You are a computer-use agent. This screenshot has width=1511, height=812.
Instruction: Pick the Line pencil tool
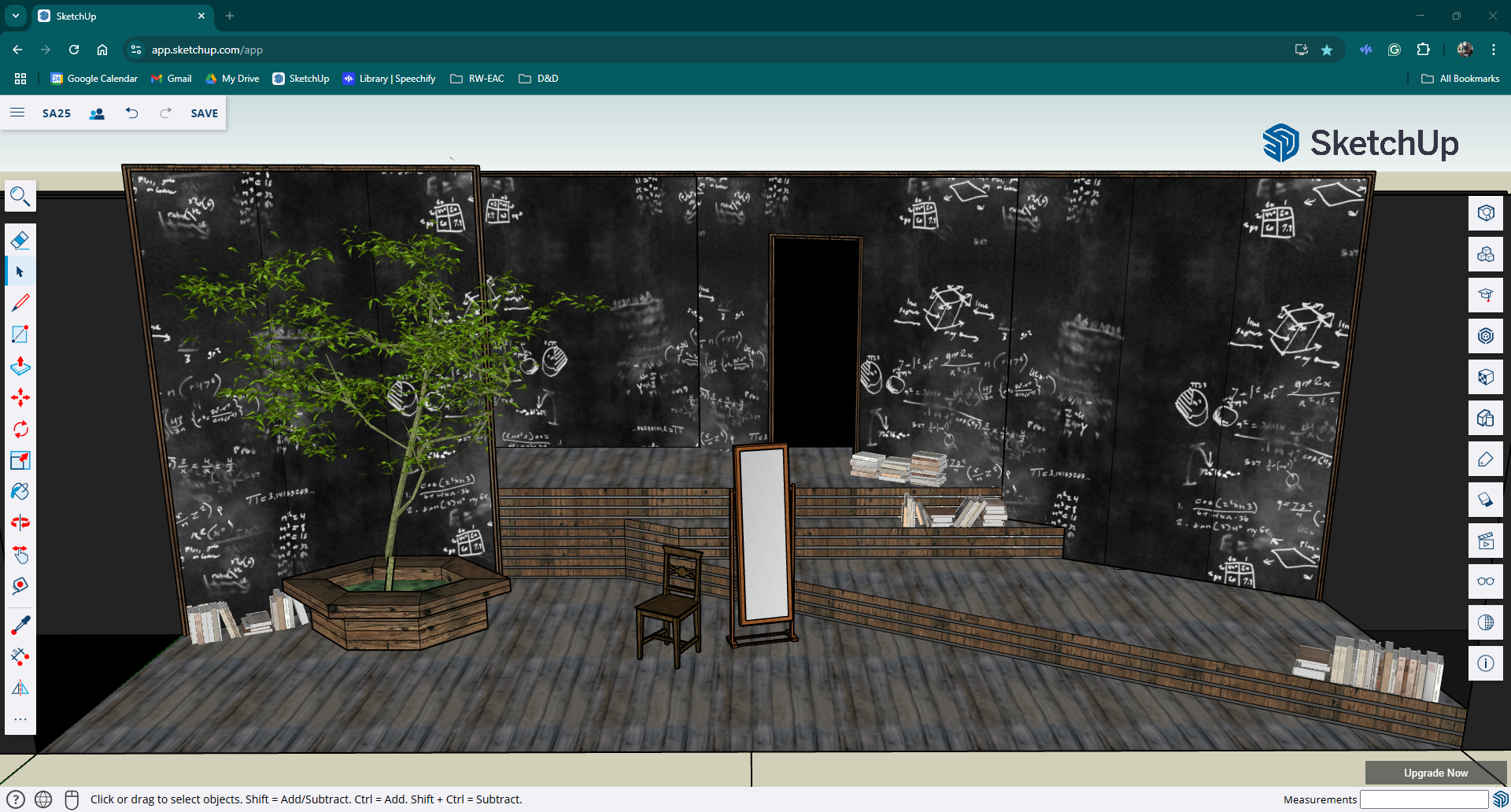[20, 303]
